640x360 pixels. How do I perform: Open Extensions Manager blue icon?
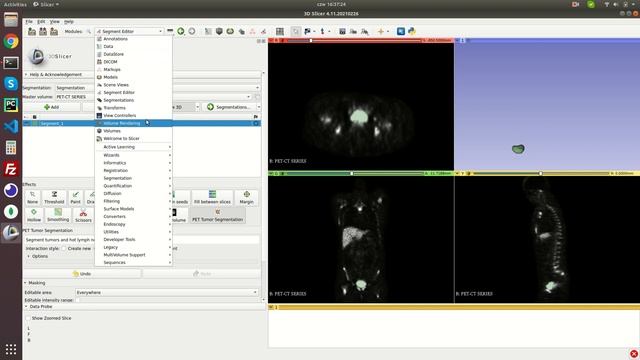(401, 31)
